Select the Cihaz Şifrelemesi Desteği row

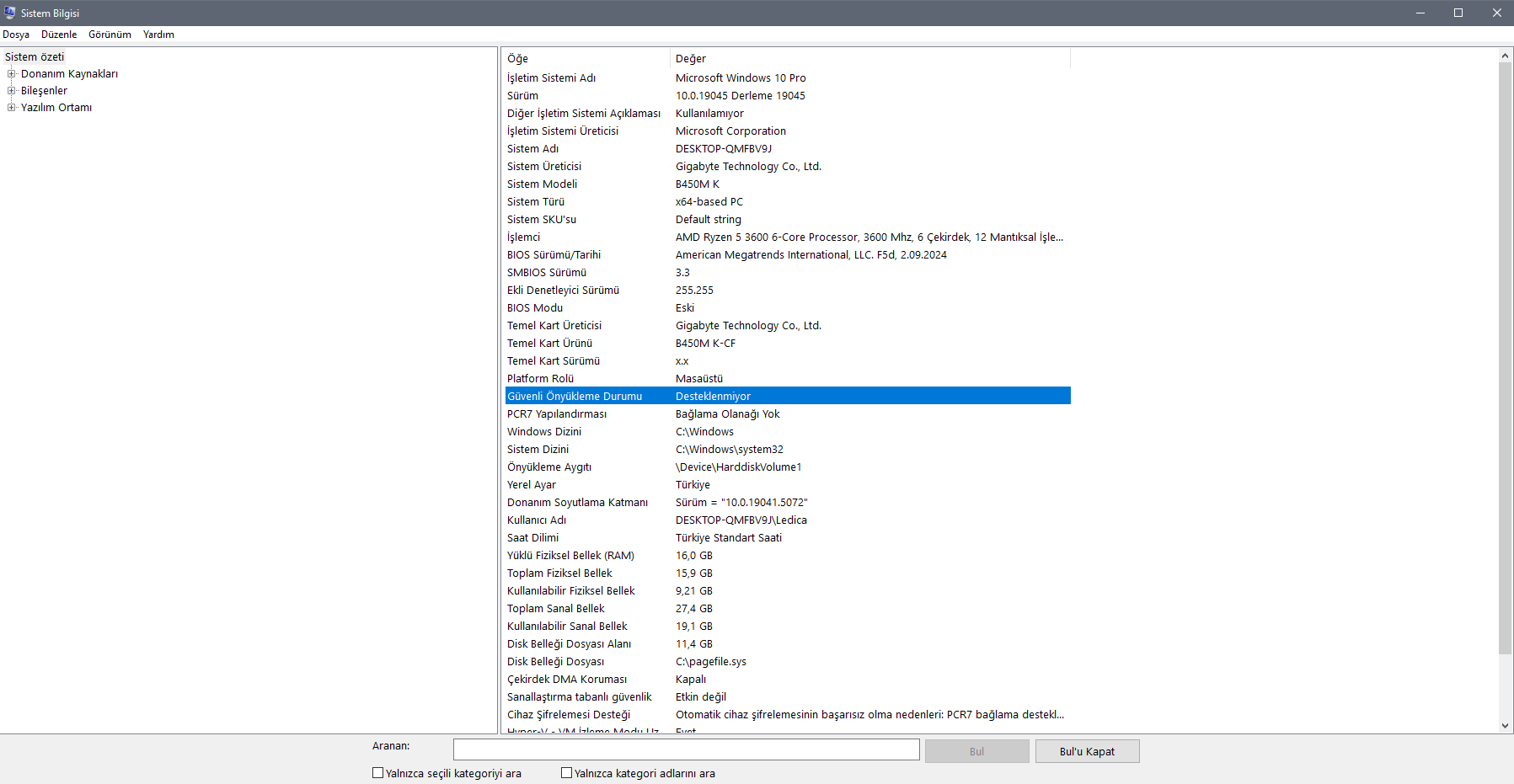[788, 715]
